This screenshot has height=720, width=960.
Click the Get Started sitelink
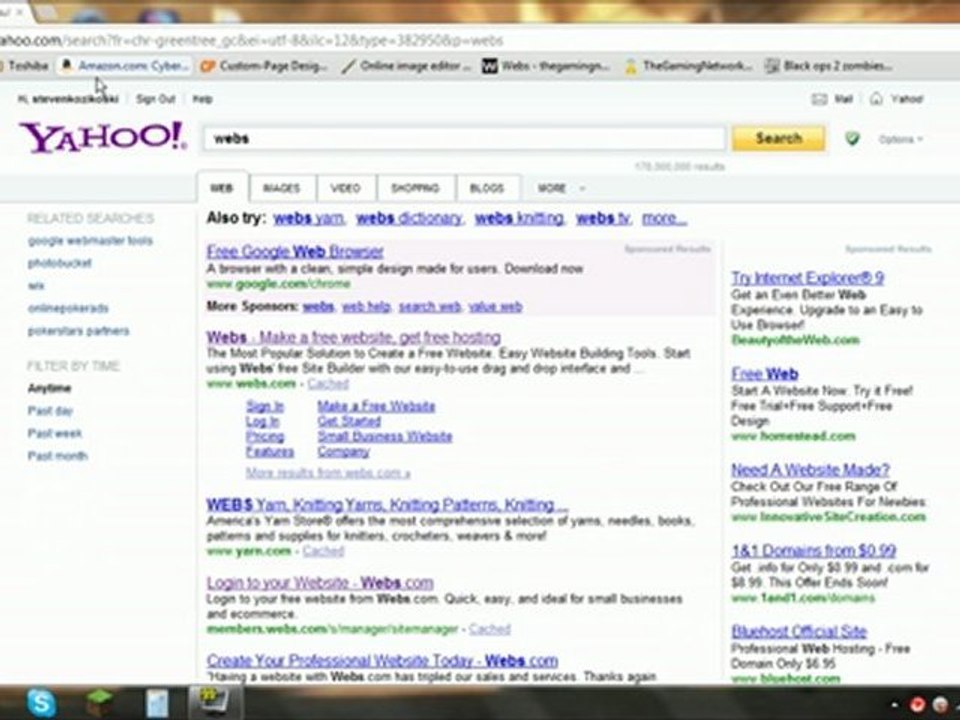(x=349, y=421)
